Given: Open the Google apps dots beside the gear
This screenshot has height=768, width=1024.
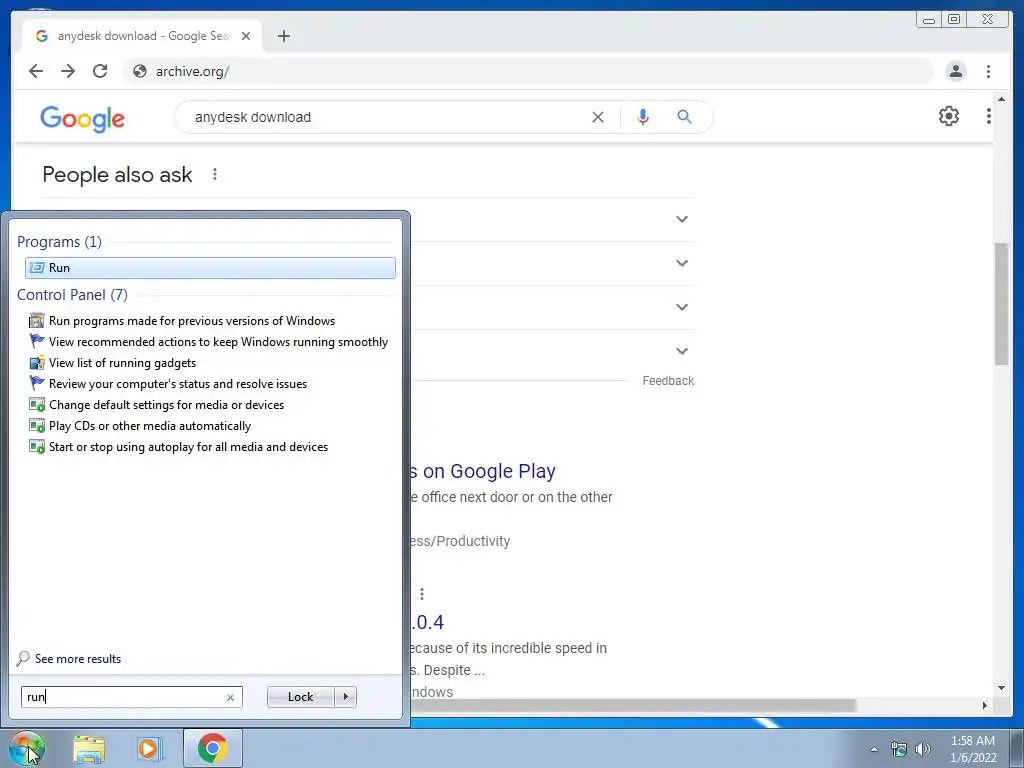Looking at the screenshot, I should [x=988, y=116].
